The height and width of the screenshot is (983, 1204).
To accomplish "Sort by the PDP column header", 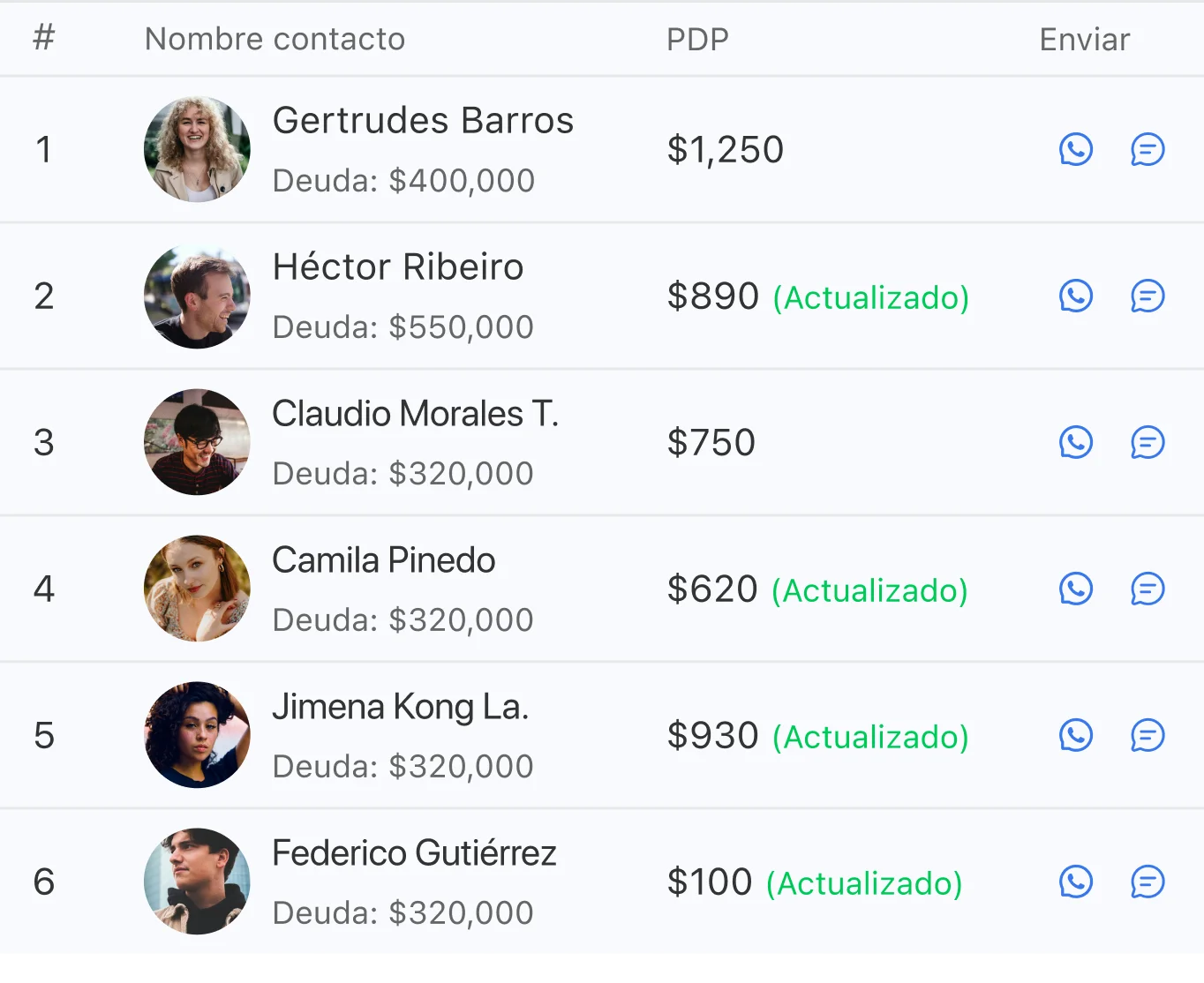I will (697, 40).
